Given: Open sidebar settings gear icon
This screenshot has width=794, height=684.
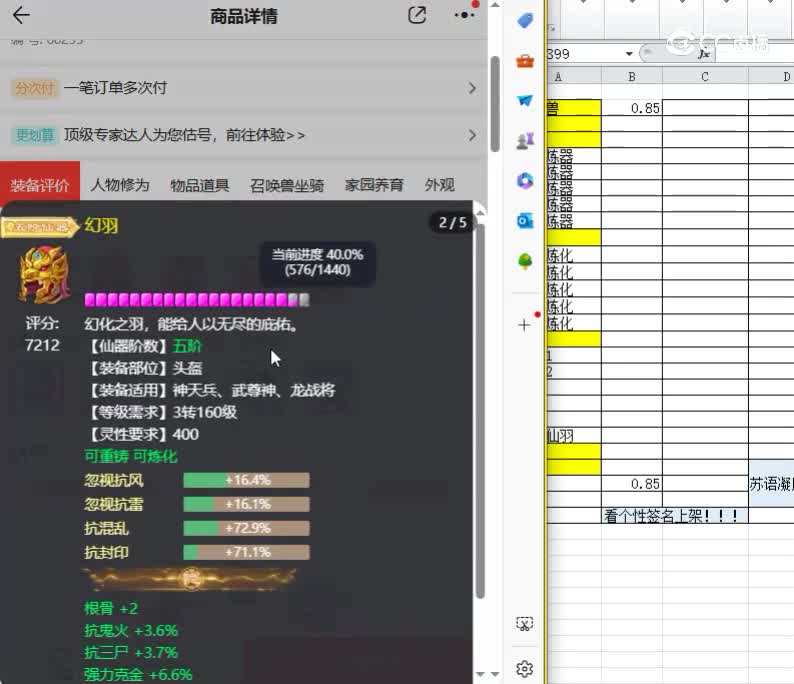Looking at the screenshot, I should coord(525,669).
